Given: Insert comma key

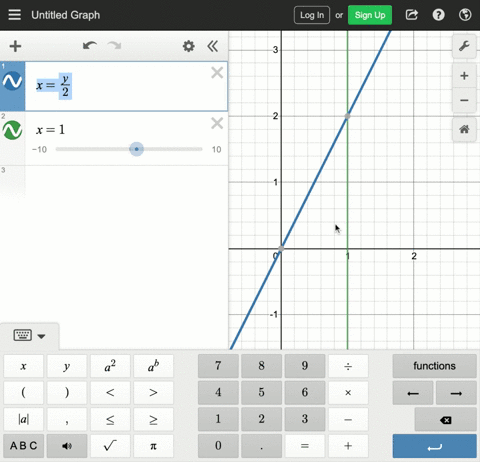Looking at the screenshot, I should (67, 419).
